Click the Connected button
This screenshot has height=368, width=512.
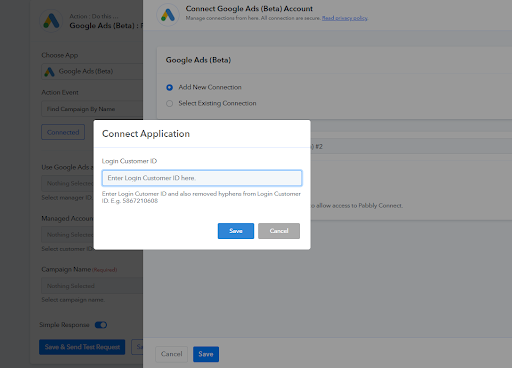tap(63, 132)
